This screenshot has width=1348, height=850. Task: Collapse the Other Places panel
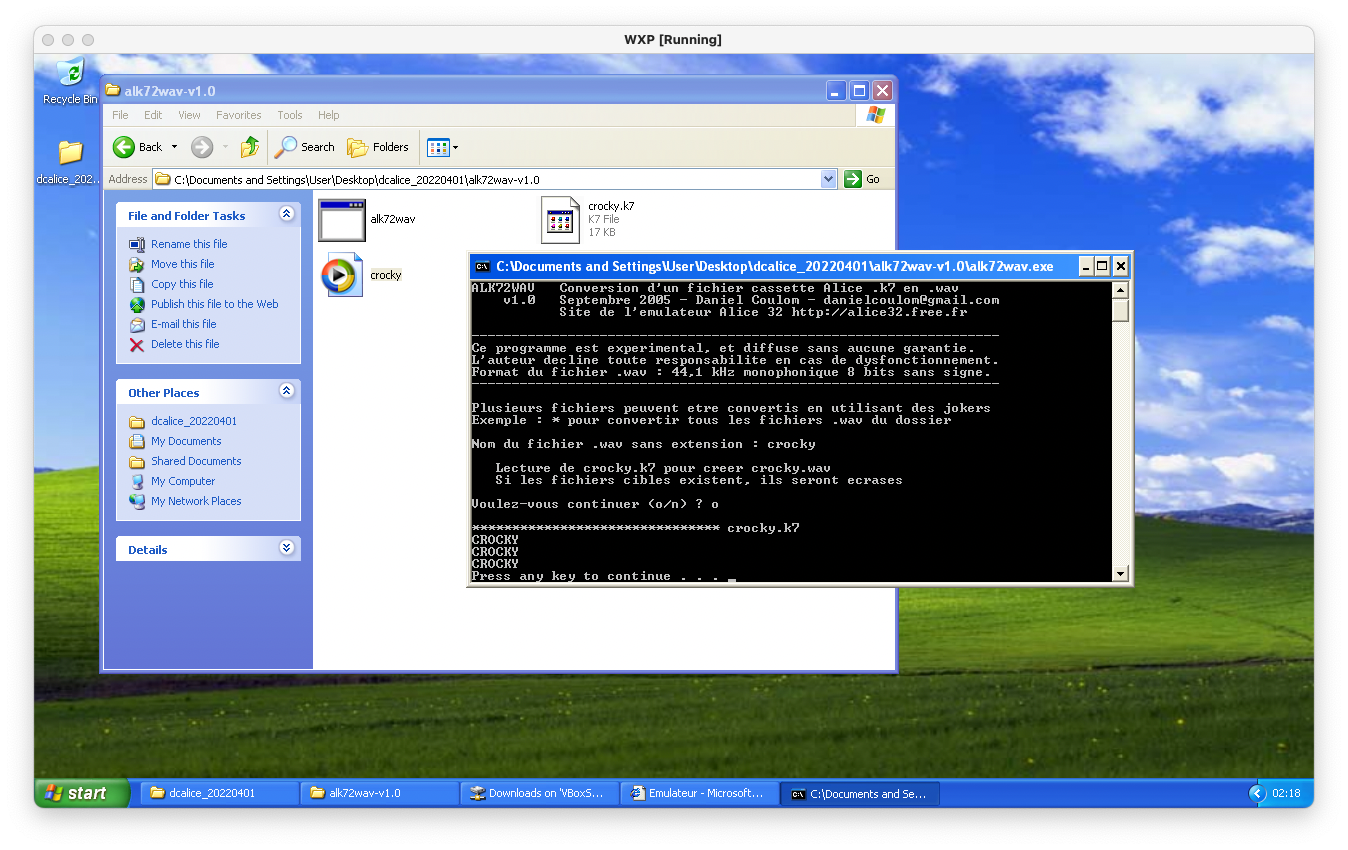tap(287, 391)
